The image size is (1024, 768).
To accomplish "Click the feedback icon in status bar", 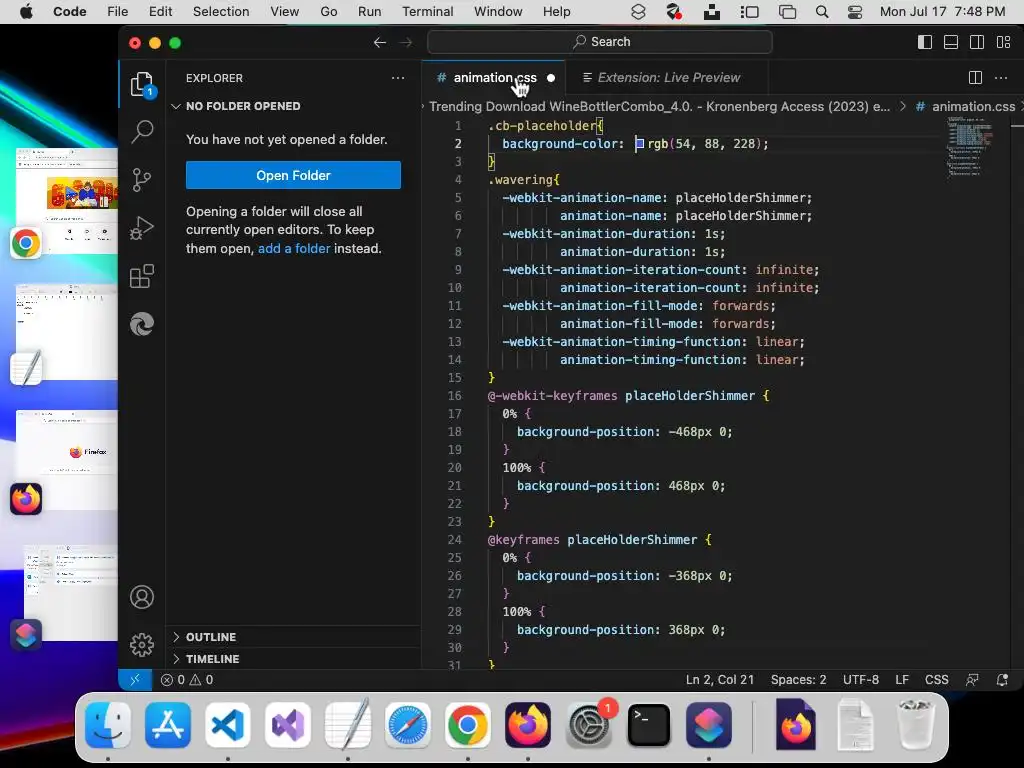I will pos(972,680).
